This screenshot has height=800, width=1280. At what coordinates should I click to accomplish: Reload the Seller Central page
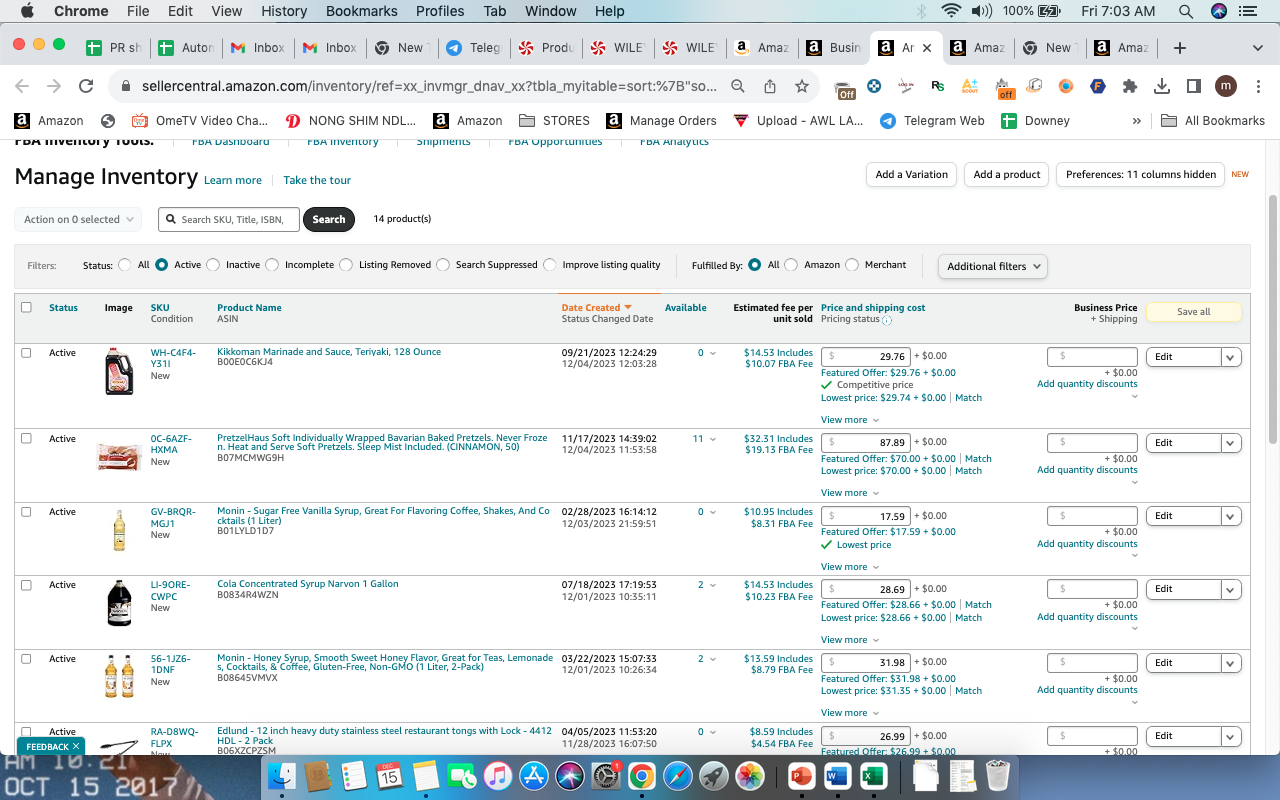coord(86,86)
